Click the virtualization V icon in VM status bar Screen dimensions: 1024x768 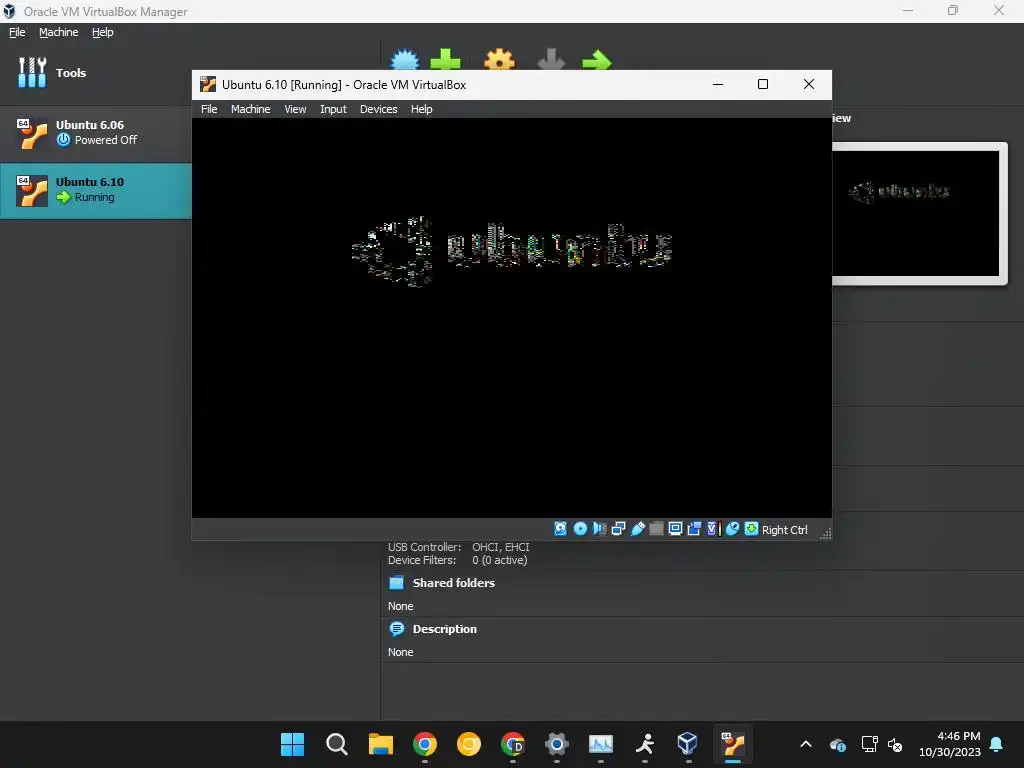coord(712,529)
